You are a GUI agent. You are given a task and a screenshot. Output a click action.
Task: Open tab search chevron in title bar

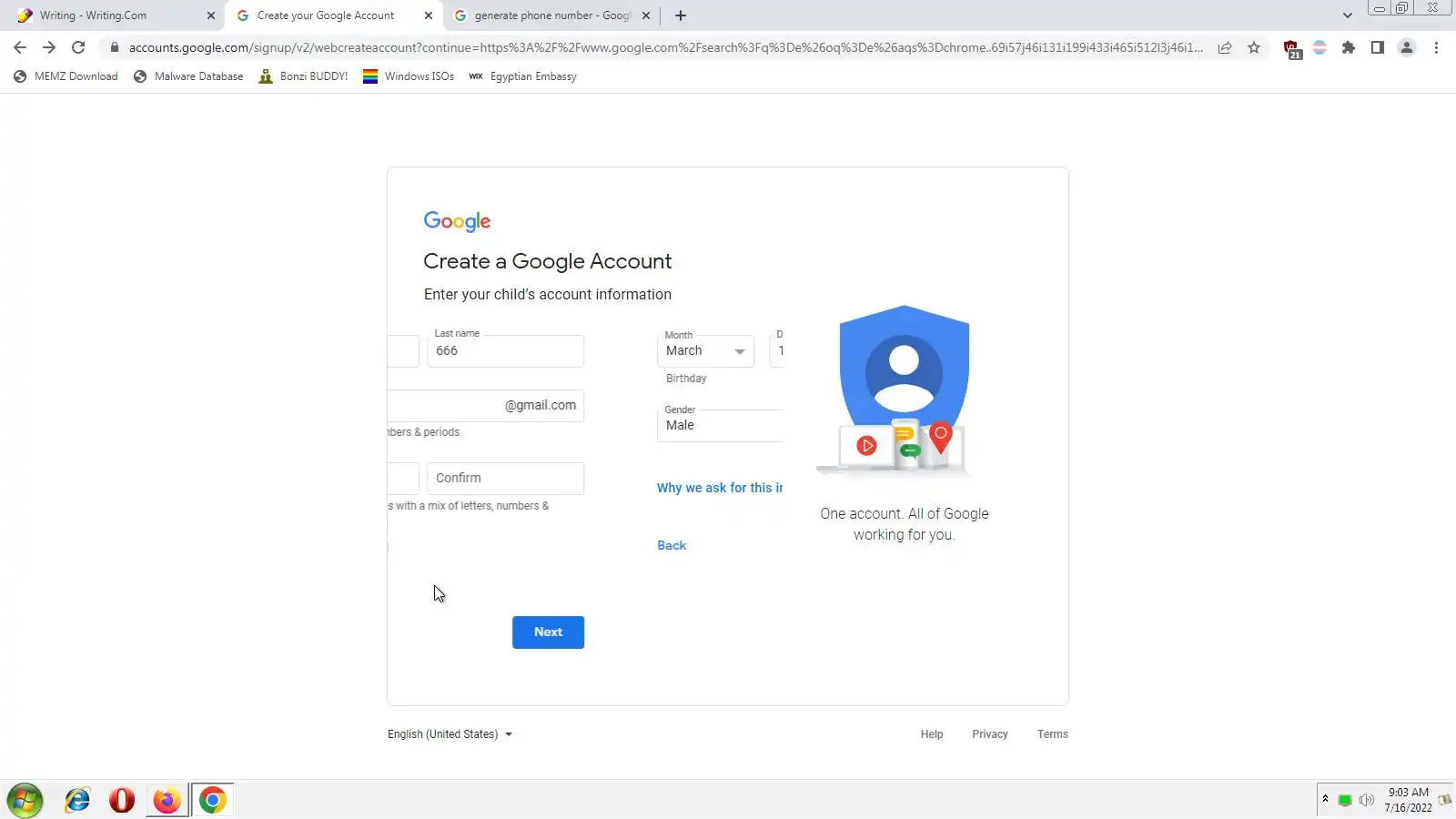click(x=1348, y=15)
